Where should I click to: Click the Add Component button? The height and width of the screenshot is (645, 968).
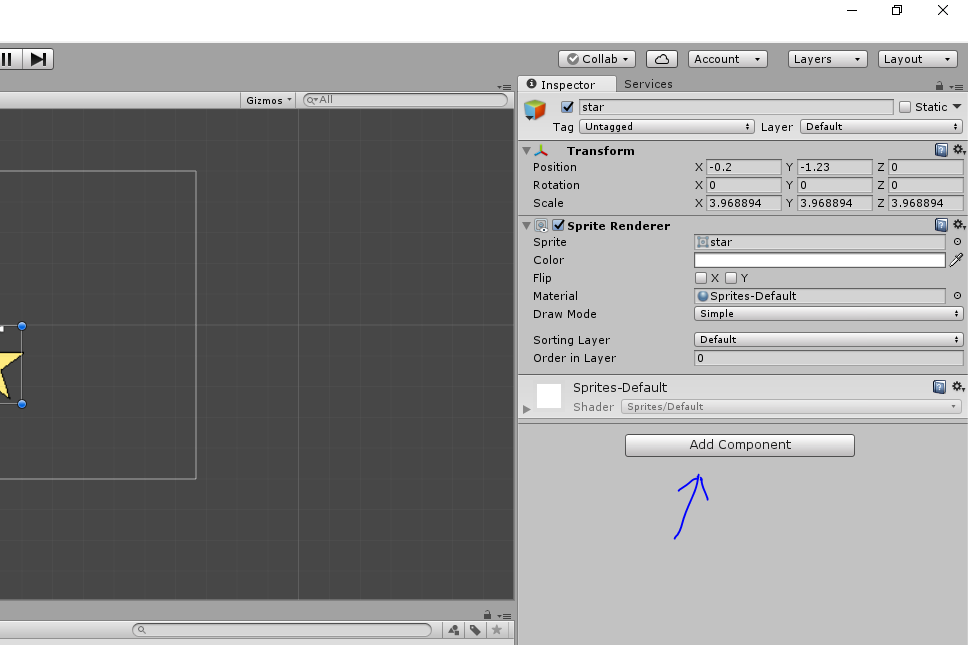tap(740, 445)
